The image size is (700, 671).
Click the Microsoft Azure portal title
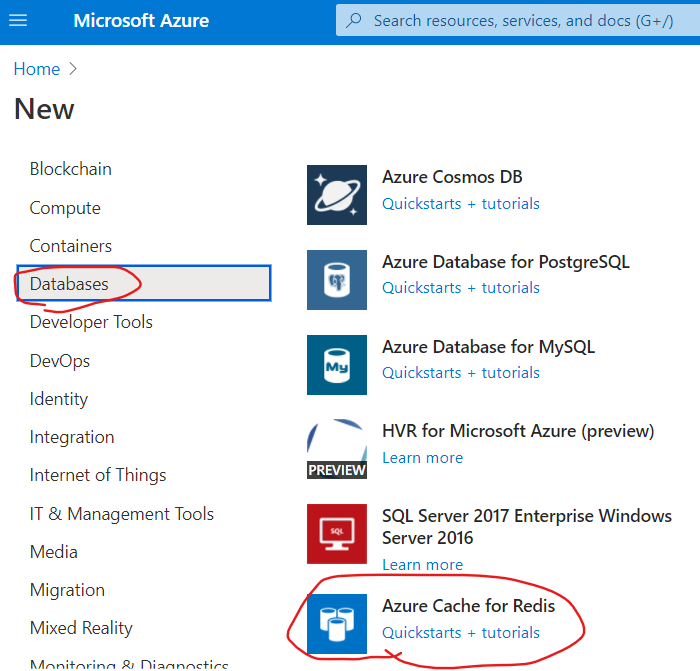click(142, 21)
